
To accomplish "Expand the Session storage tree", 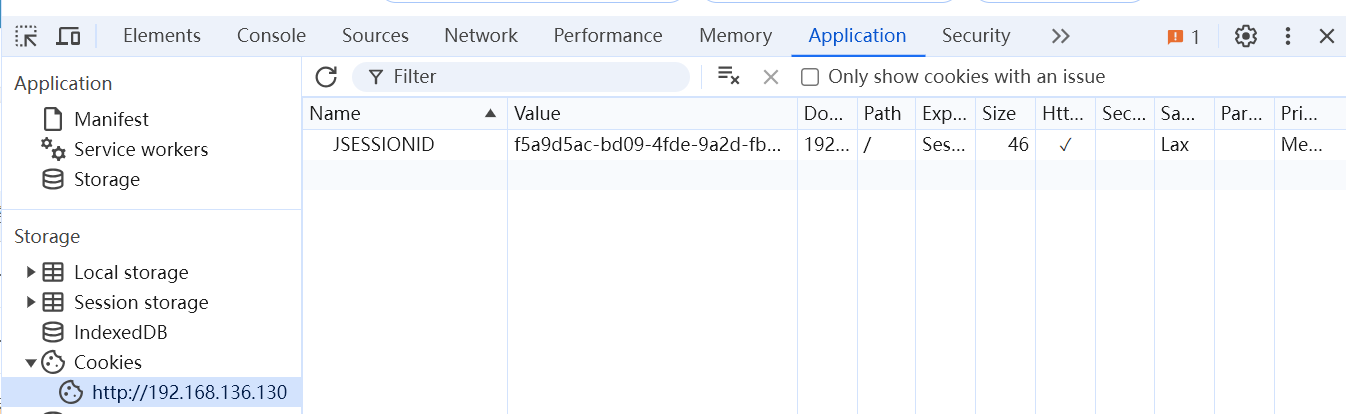I will click(31, 302).
